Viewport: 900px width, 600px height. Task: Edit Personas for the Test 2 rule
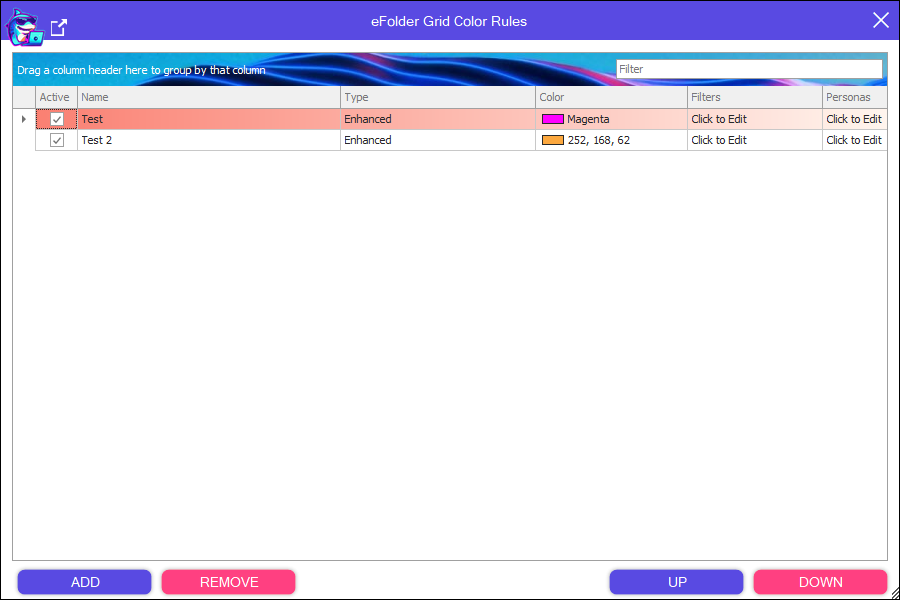click(853, 140)
